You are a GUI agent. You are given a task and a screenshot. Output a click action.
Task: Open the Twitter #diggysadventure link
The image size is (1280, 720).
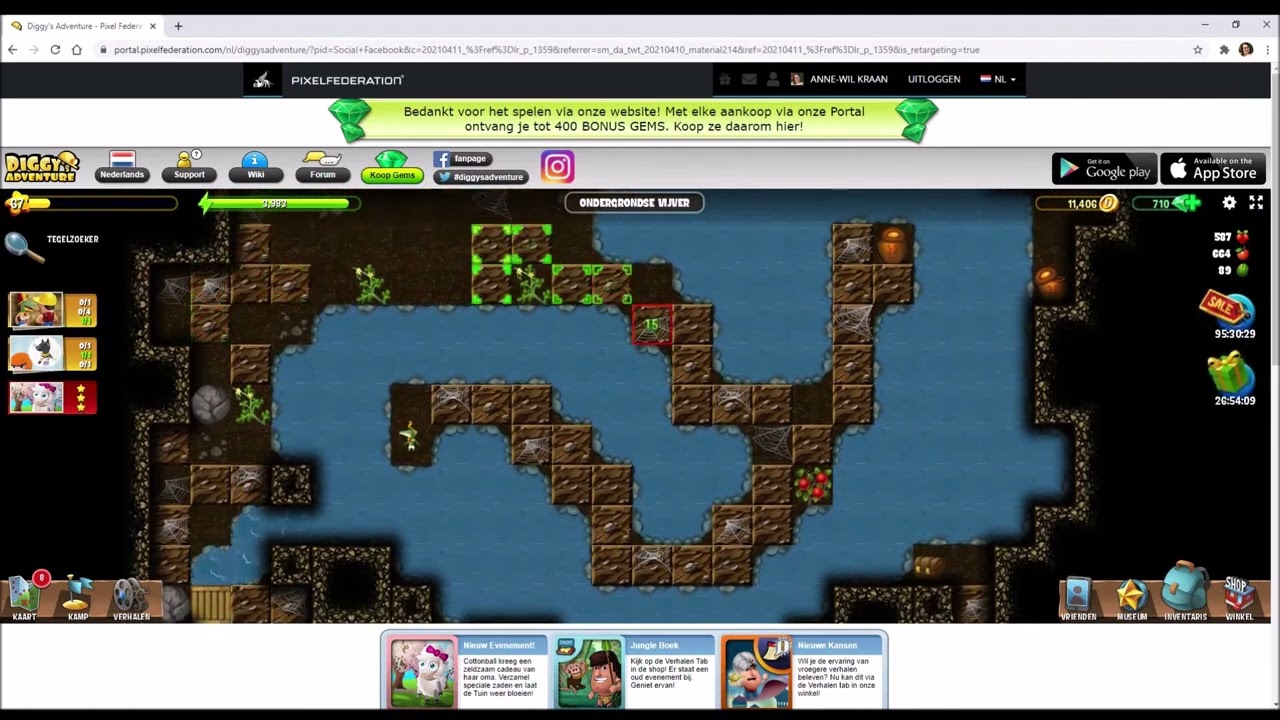tap(480, 177)
